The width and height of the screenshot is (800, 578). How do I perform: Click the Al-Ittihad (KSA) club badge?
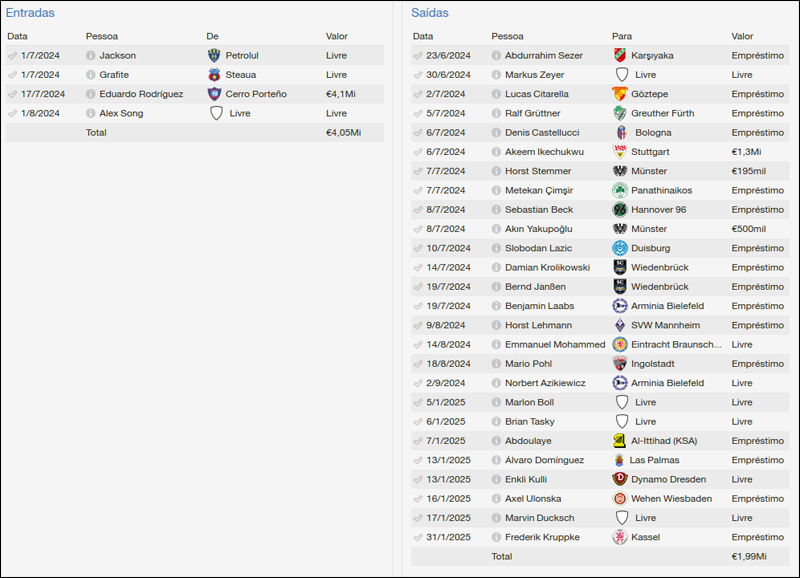(x=621, y=441)
